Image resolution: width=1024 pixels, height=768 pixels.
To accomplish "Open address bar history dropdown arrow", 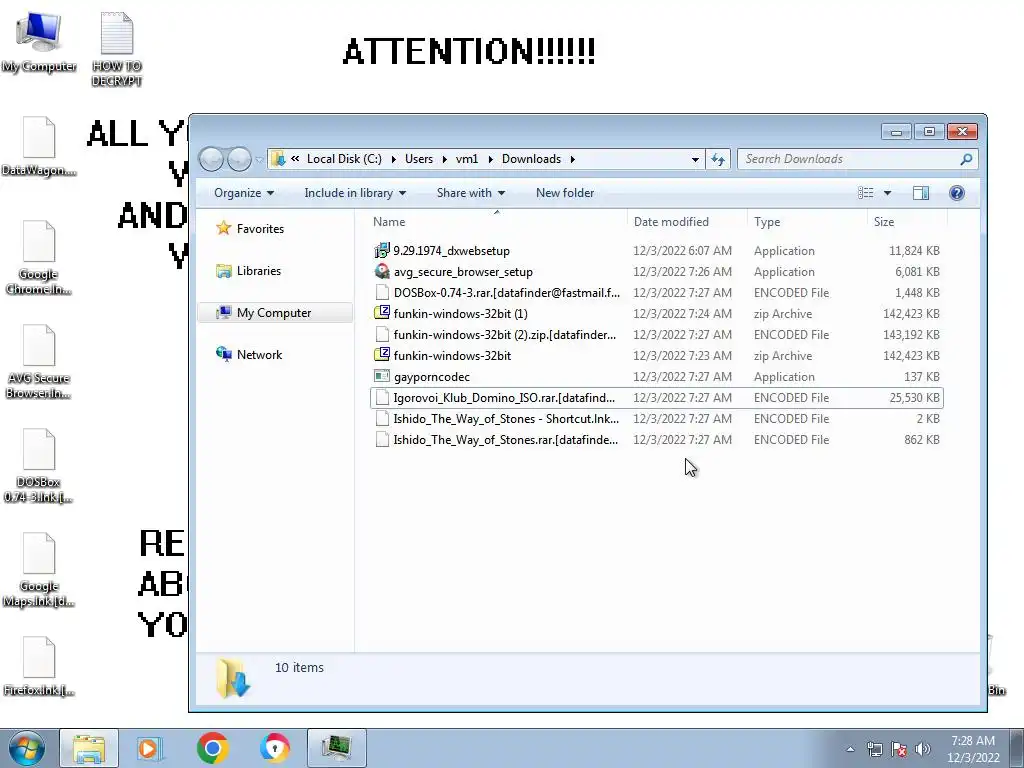I will [x=695, y=159].
